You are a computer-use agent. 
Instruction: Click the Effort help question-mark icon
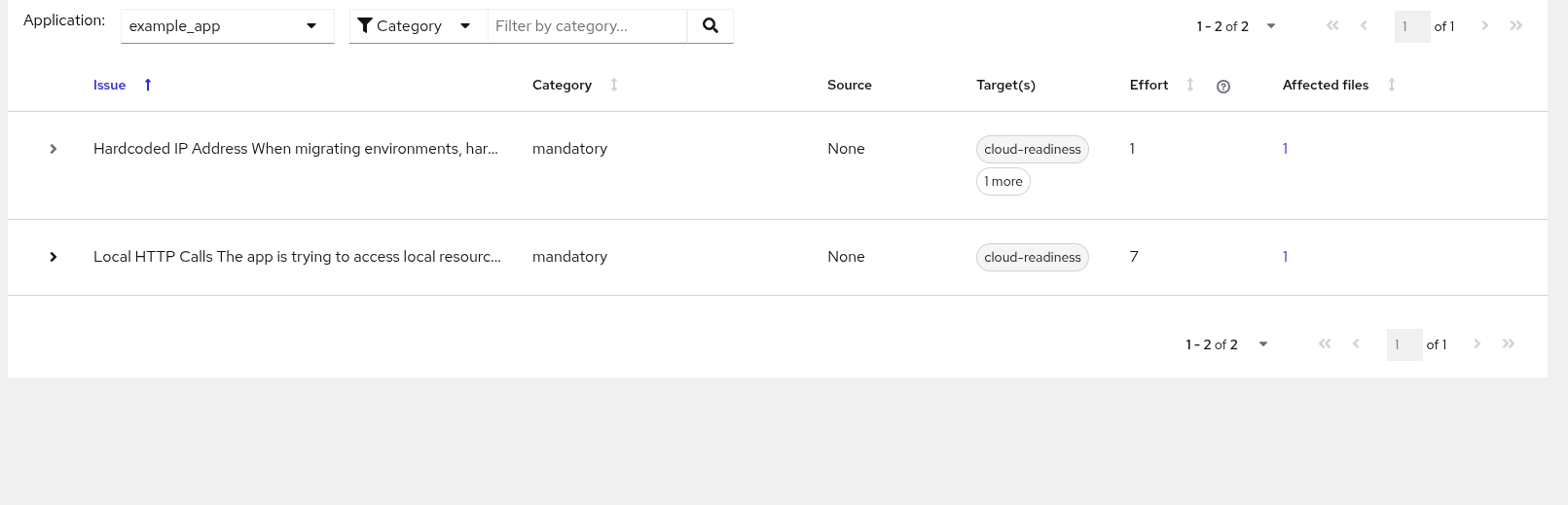pyautogui.click(x=1223, y=87)
